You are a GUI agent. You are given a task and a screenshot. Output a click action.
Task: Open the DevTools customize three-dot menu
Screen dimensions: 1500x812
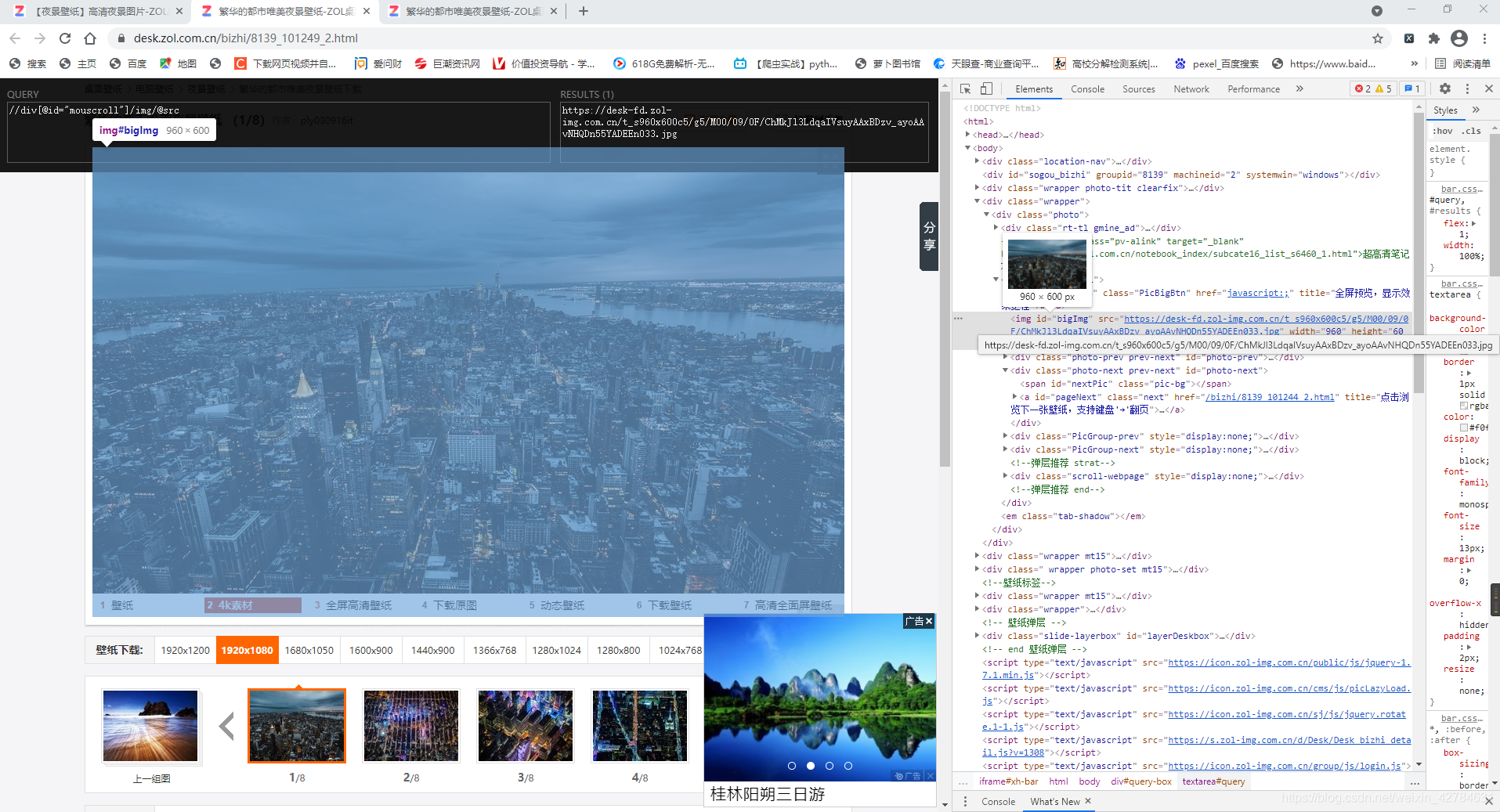pyautogui.click(x=1468, y=88)
